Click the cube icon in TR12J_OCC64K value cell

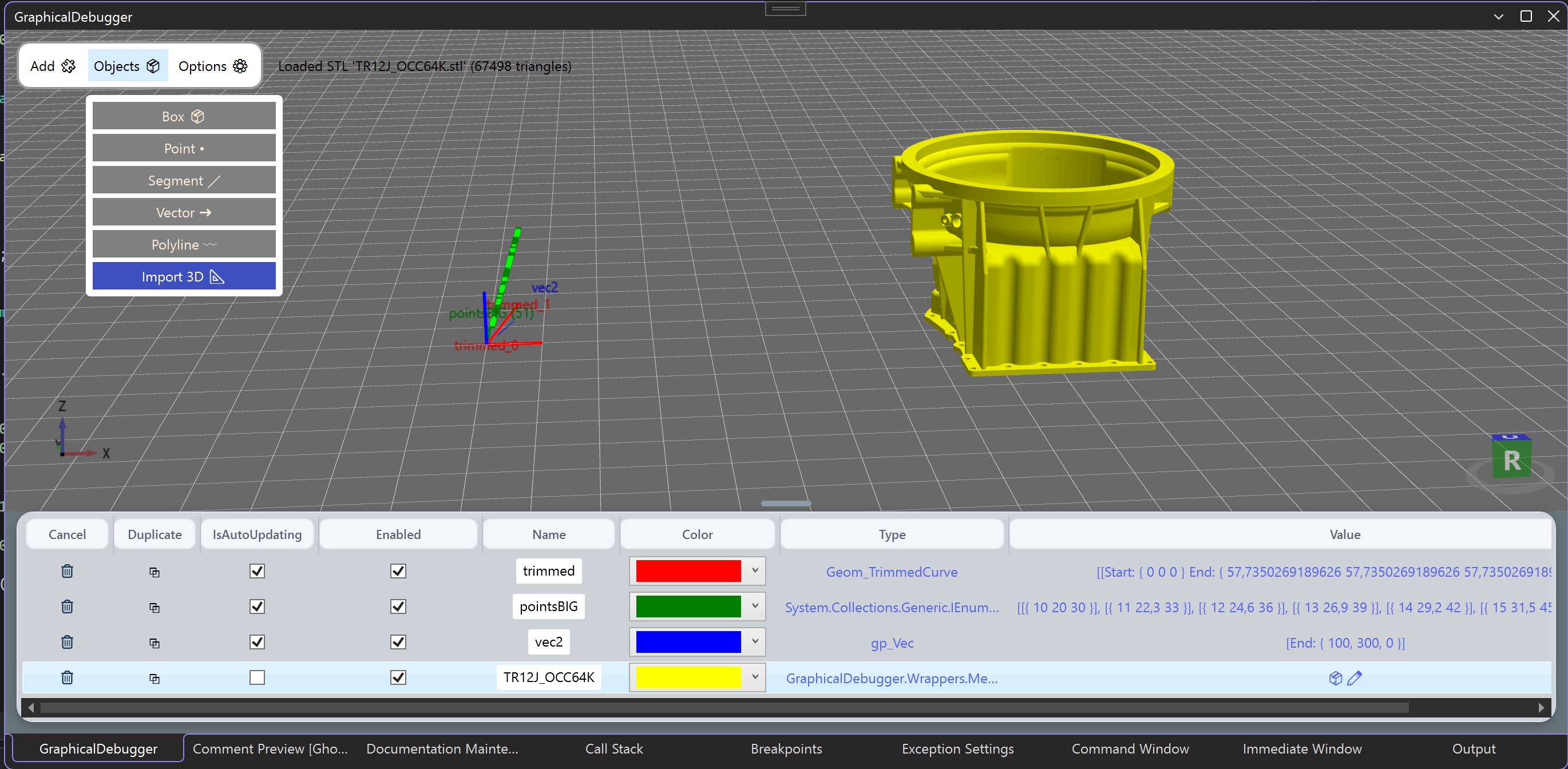coord(1336,678)
